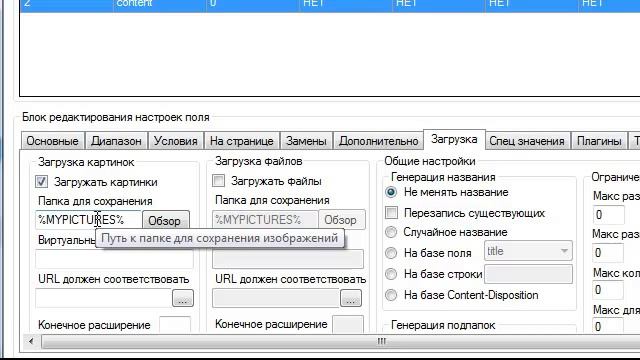640x360 pixels.
Task: Select На базе поля radio button
Action: [391, 253]
